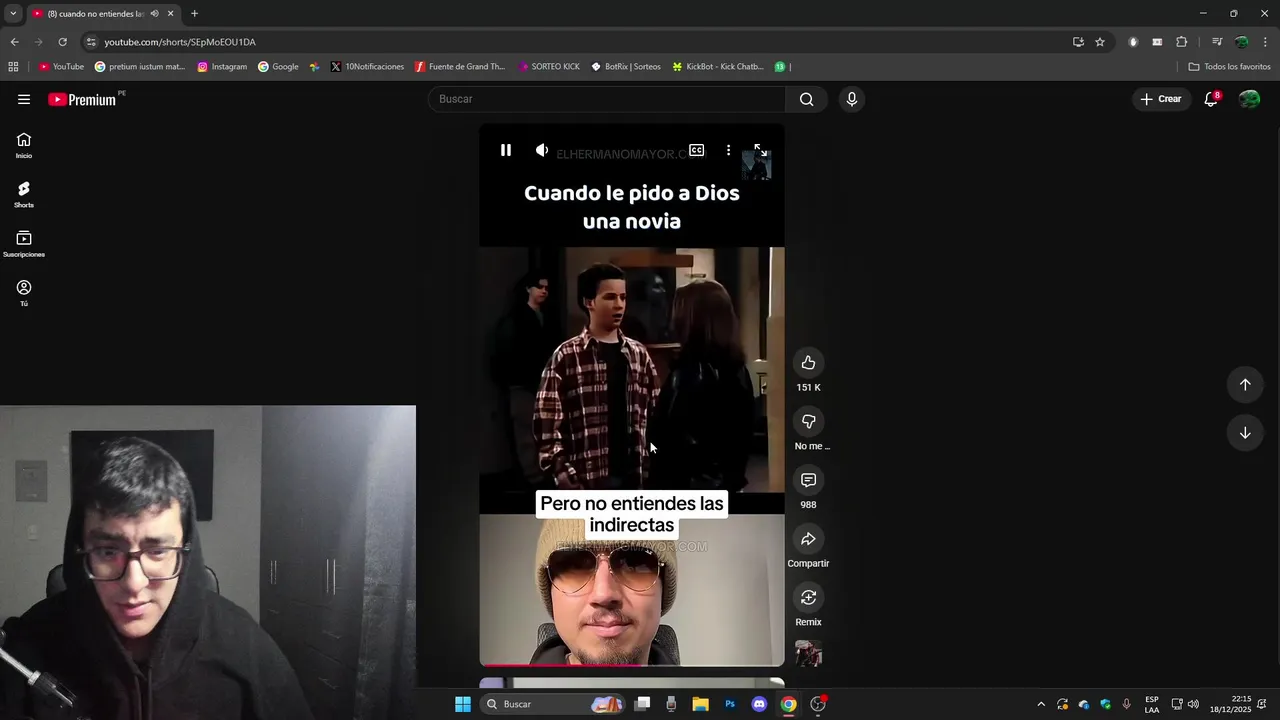Open the tray volume speaker icon
Screen dimensions: 1280x720
coord(1193,704)
